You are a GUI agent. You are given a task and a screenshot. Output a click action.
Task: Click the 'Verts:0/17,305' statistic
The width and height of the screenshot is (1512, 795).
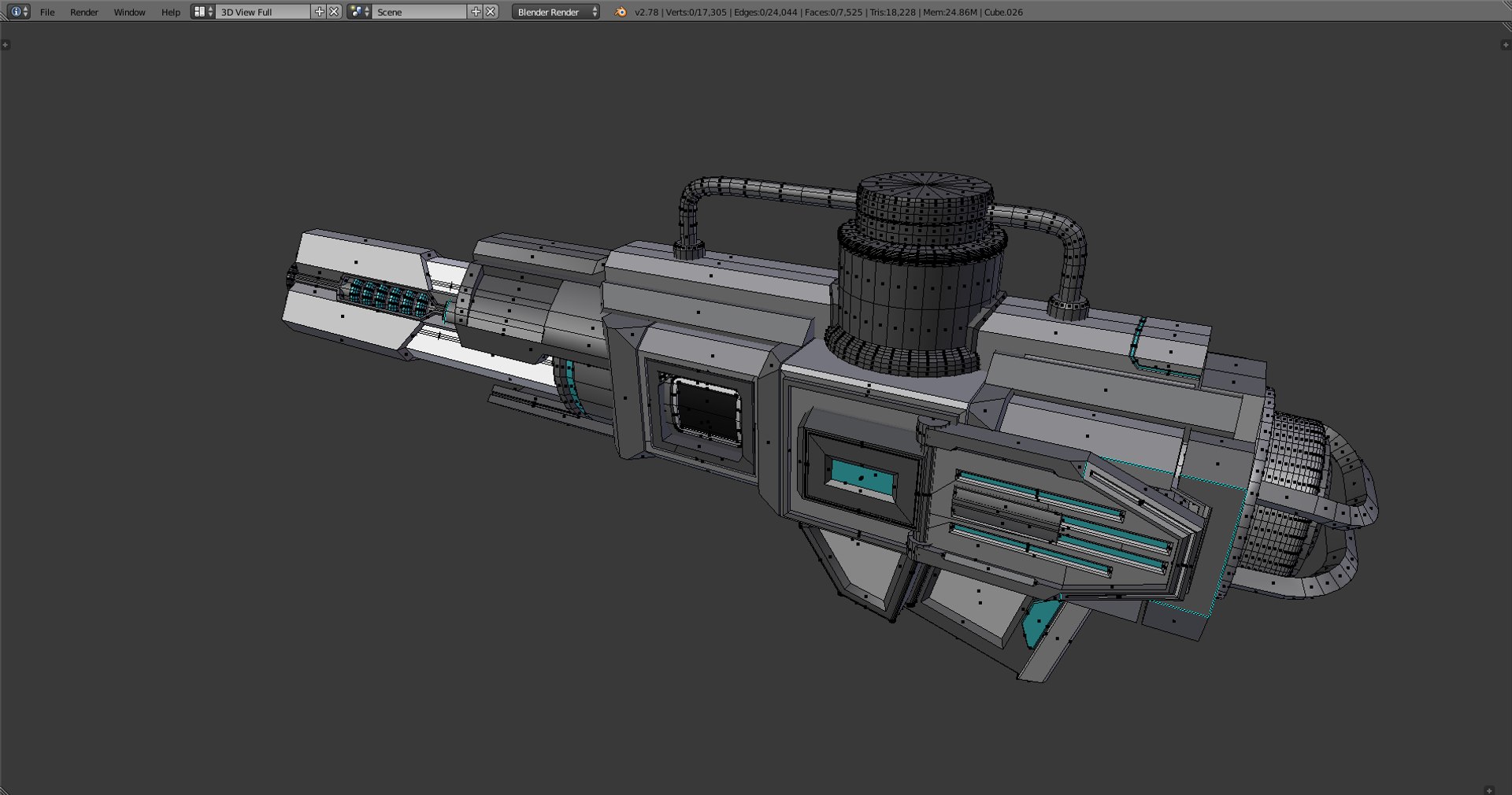696,12
